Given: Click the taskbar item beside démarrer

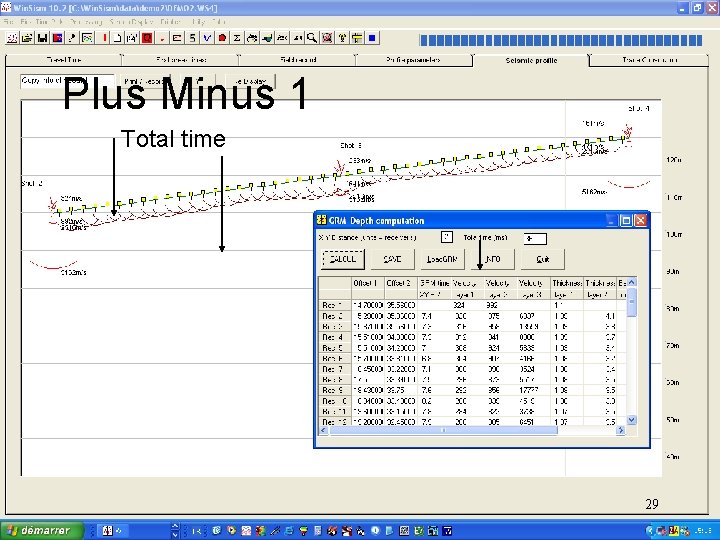Looking at the screenshot, I should [x=112, y=531].
